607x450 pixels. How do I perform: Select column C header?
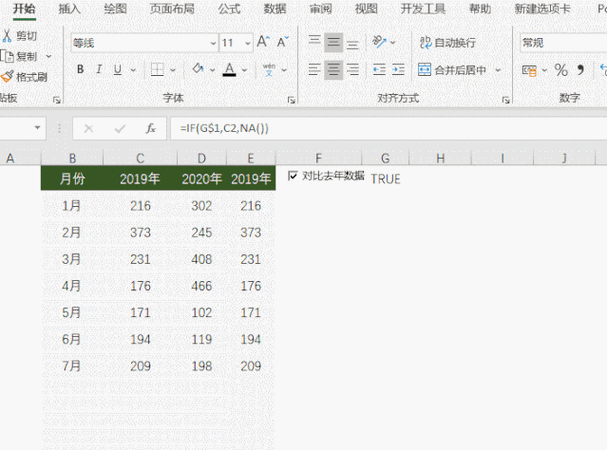click(x=140, y=158)
